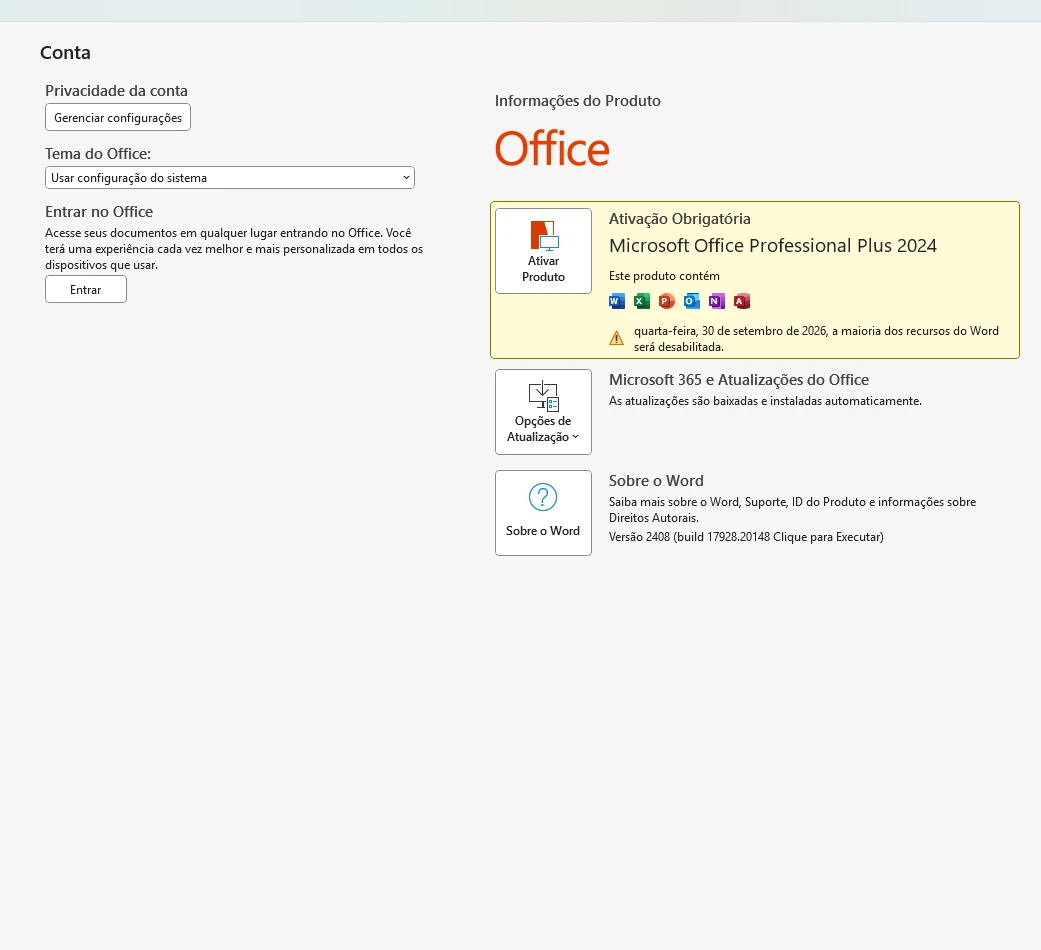Open the Sobre o Word button
The width and height of the screenshot is (1041, 950).
543,513
